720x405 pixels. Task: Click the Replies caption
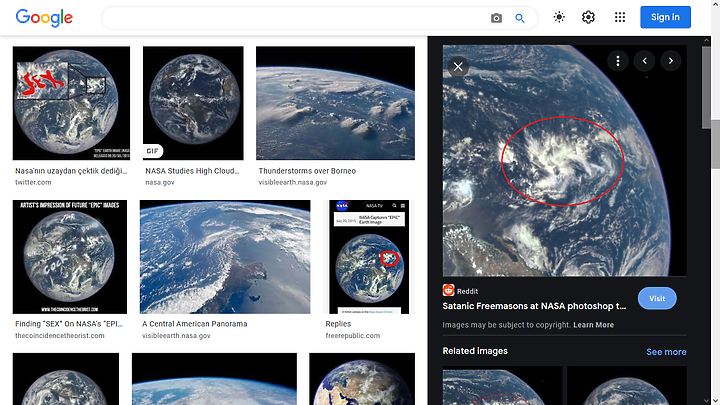click(338, 324)
